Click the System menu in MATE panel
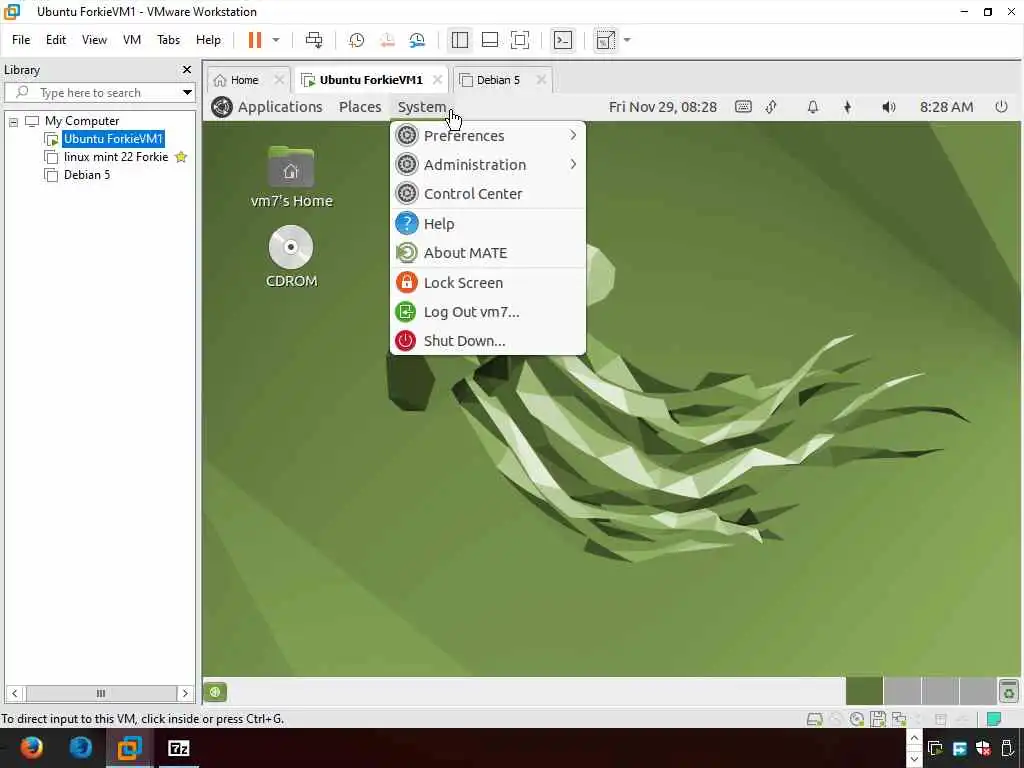 422,107
